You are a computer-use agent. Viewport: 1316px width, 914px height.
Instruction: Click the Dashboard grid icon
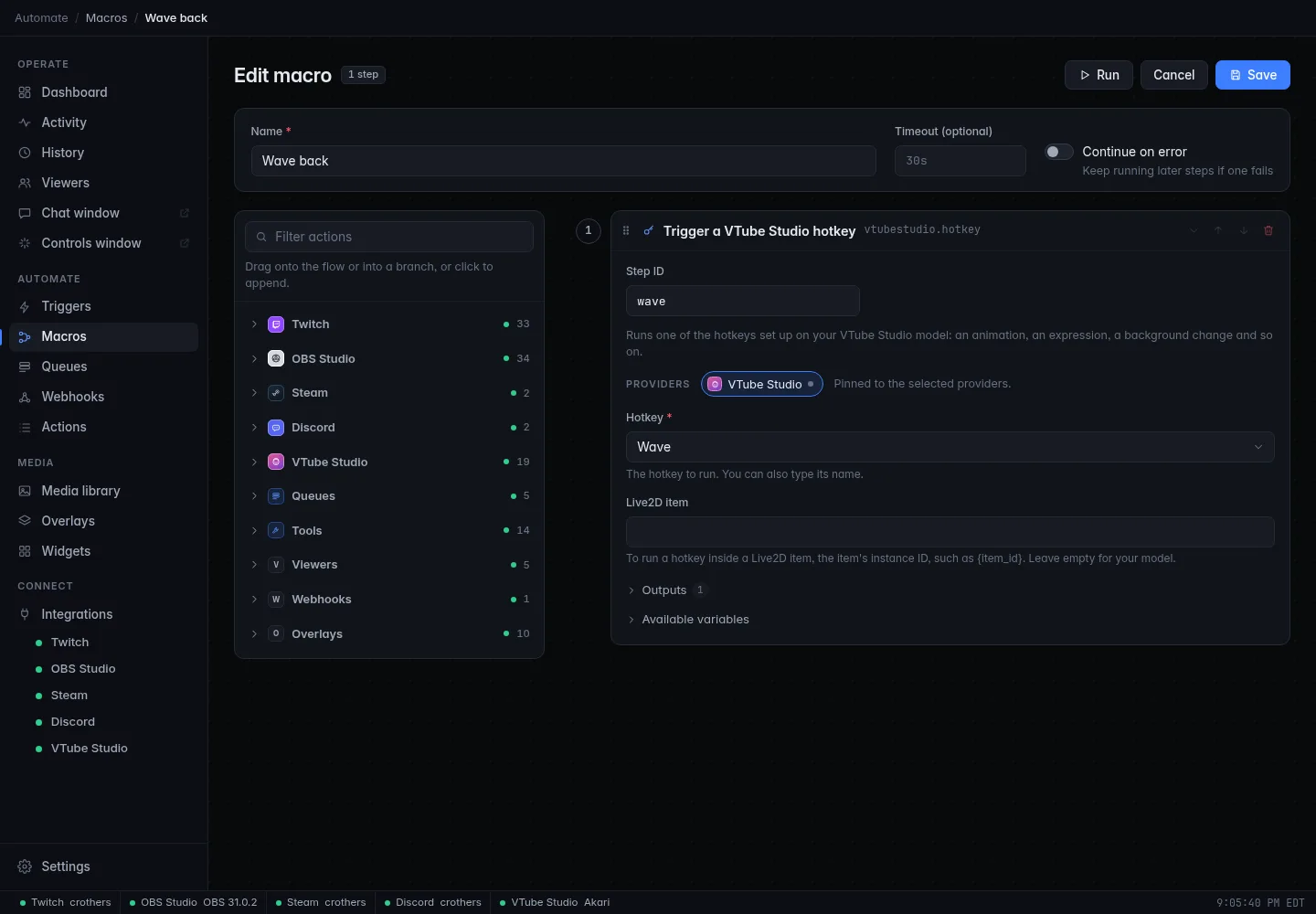(x=25, y=92)
